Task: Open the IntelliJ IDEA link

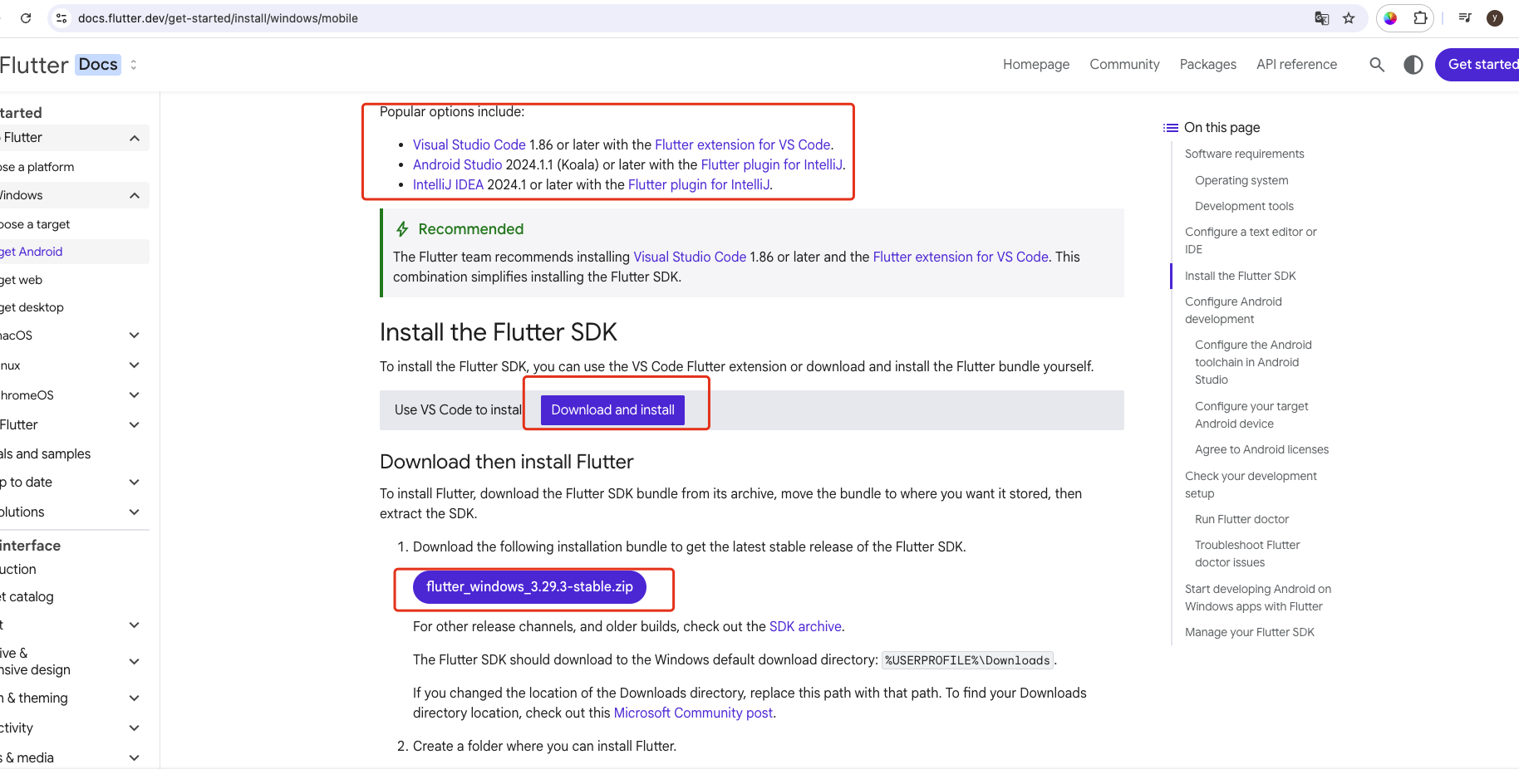Action: (x=448, y=184)
